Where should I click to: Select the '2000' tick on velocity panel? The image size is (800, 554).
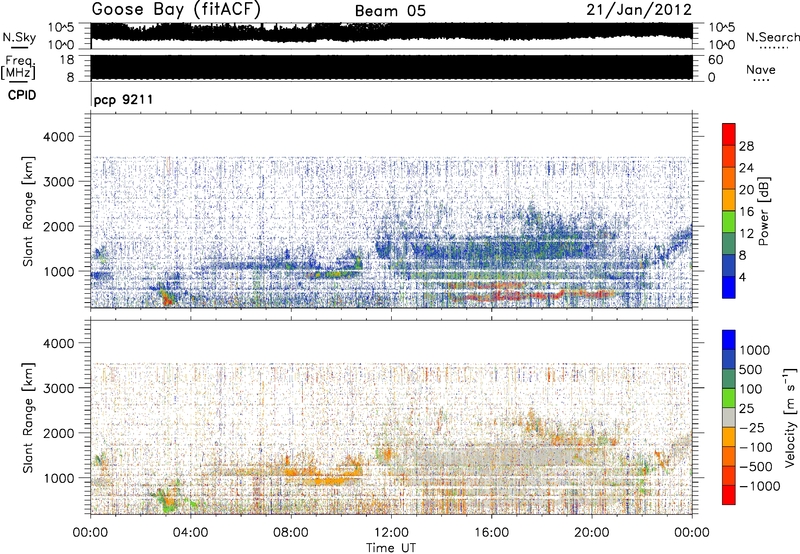click(58, 433)
